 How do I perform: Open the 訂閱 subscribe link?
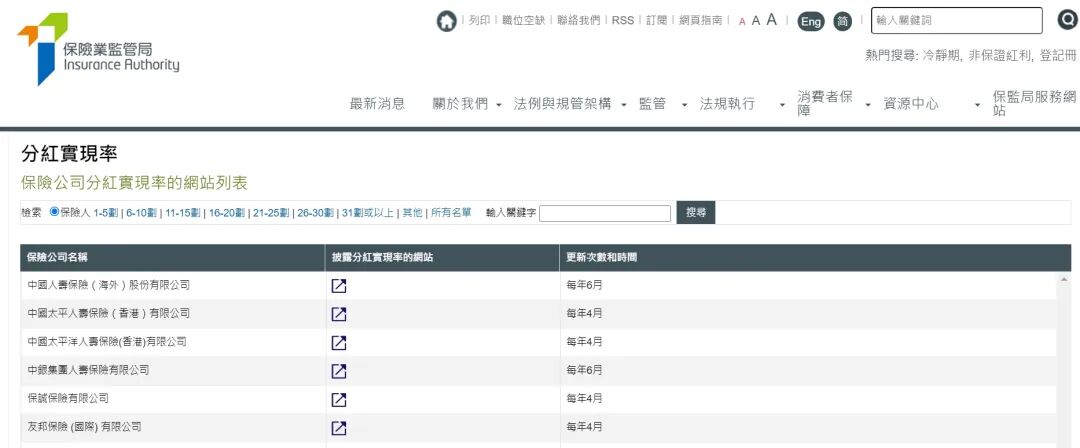656,21
